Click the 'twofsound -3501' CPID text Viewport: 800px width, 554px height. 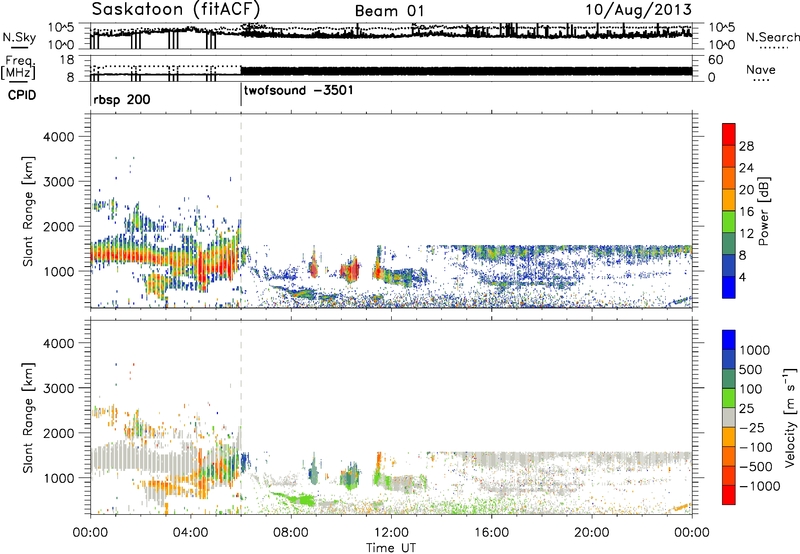(298, 91)
